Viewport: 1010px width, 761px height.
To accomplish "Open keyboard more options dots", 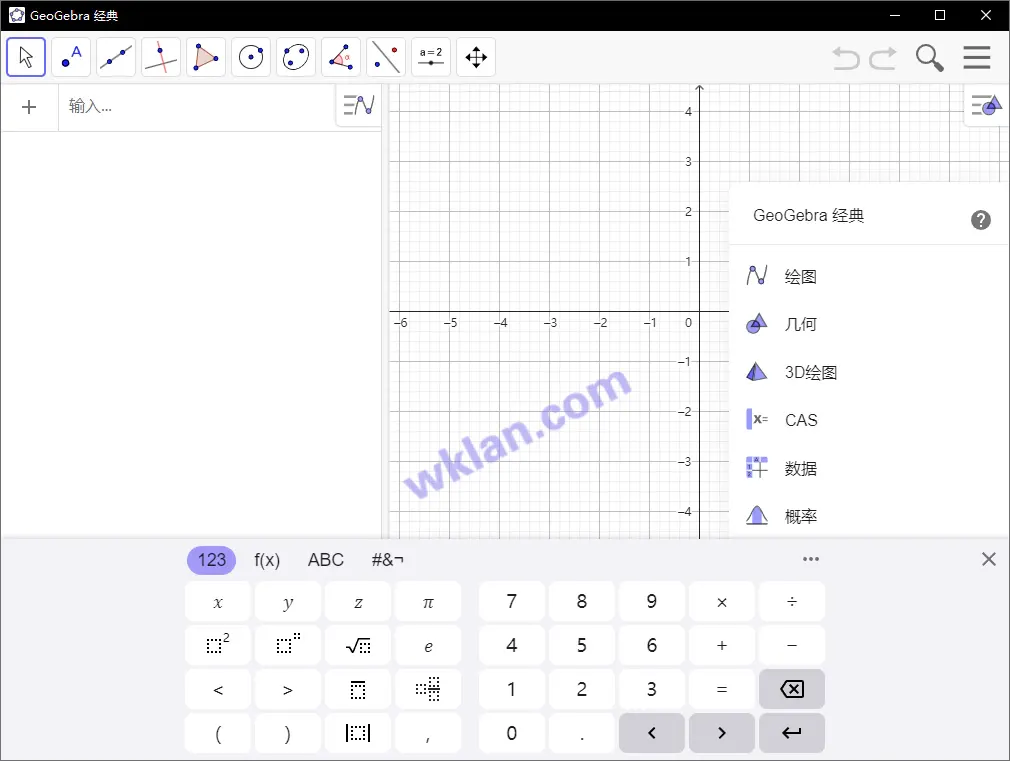I will pos(810,559).
